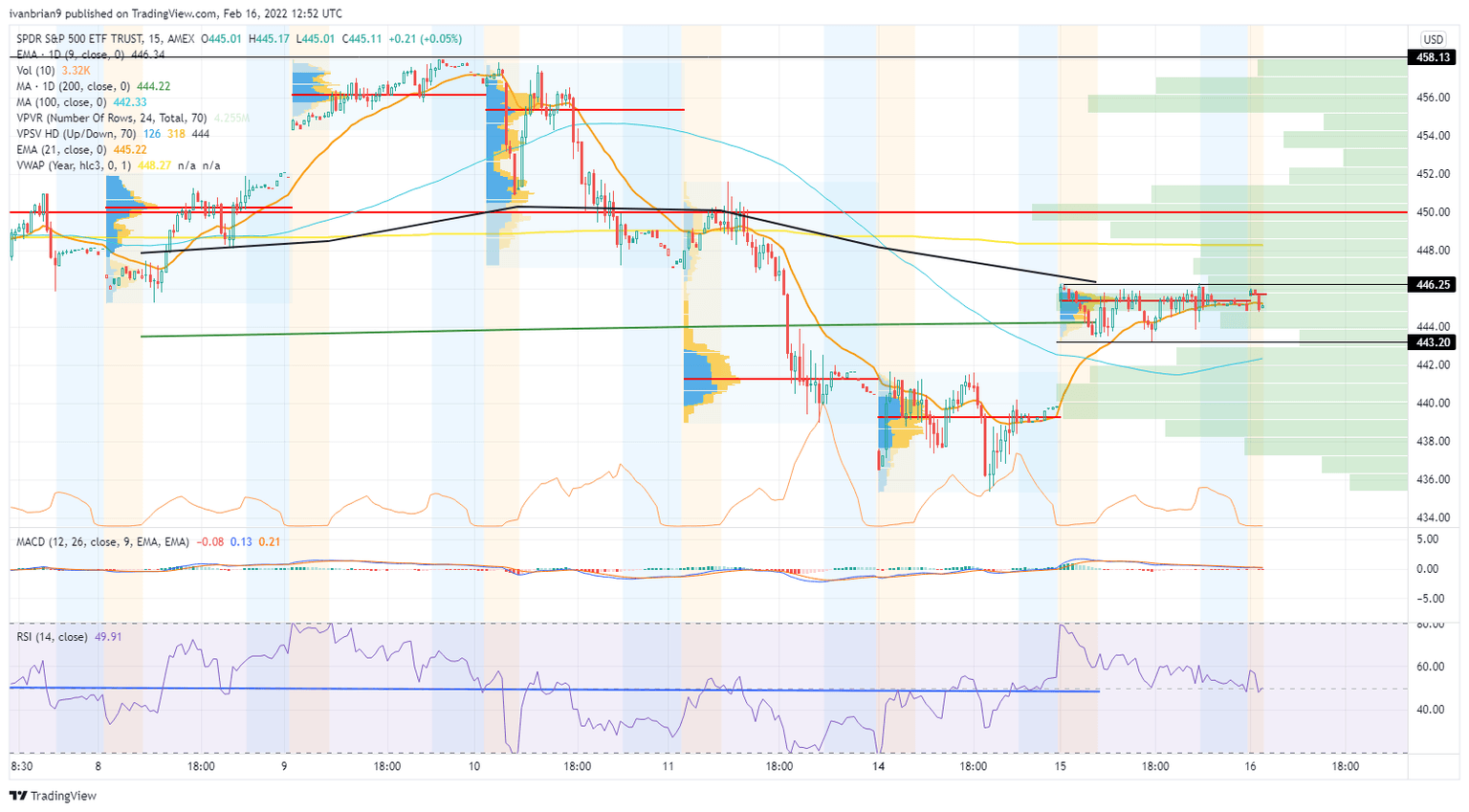Click the day 11 time axis label
This screenshot has width=1469, height=812.
click(668, 767)
